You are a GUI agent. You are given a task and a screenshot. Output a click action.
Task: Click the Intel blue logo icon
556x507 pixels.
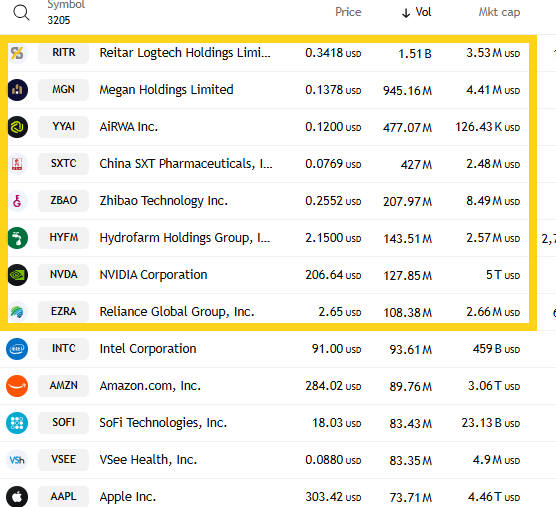point(17,349)
